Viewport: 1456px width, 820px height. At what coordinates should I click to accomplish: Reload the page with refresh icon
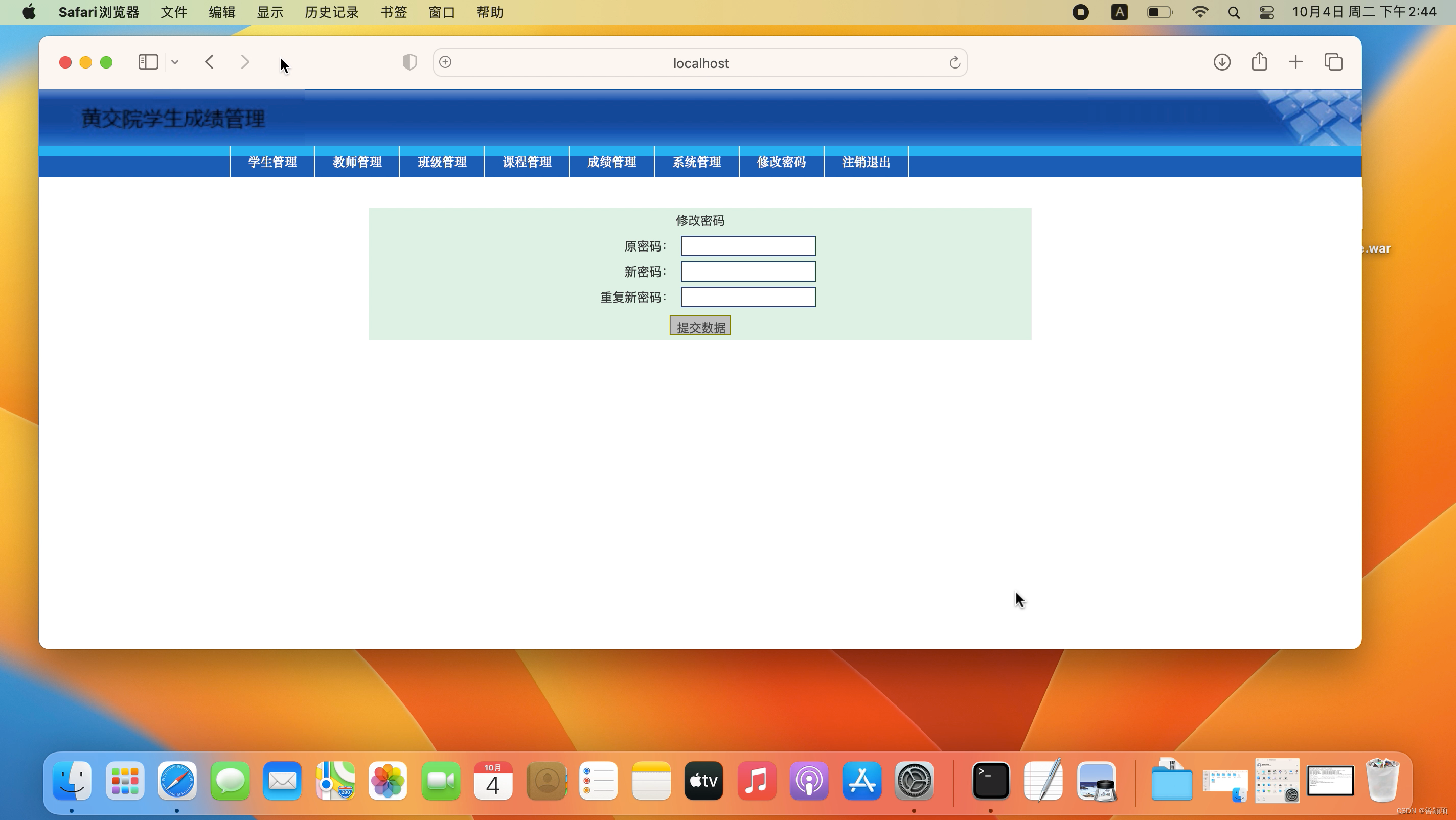coord(954,62)
